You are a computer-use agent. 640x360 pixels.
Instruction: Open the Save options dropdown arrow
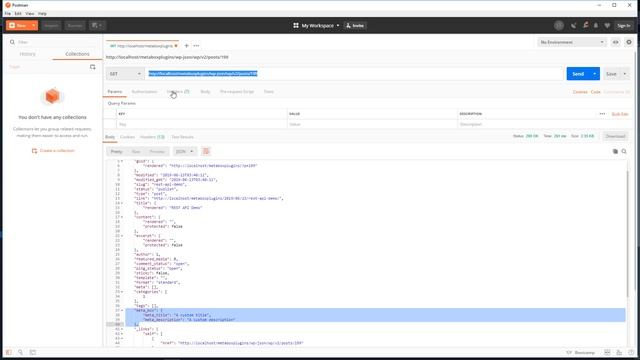pos(624,74)
